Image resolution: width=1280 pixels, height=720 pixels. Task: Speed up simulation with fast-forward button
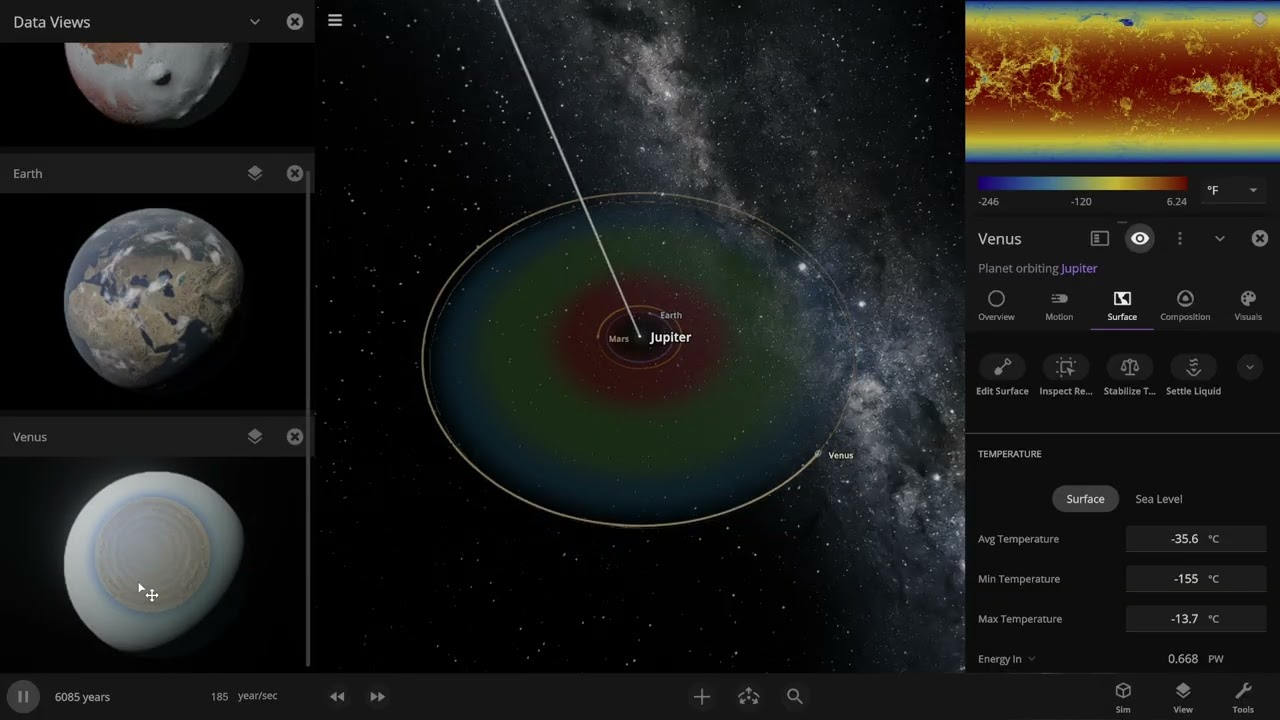tap(377, 696)
